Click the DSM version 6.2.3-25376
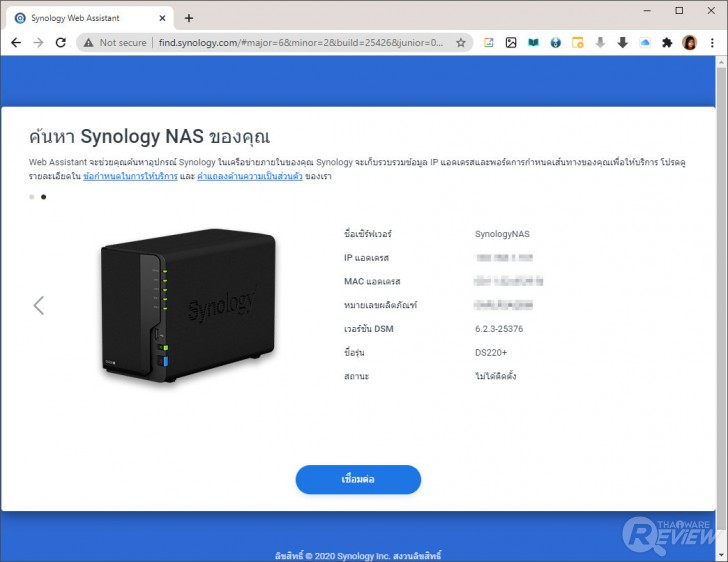The height and width of the screenshot is (562, 728). (499, 329)
